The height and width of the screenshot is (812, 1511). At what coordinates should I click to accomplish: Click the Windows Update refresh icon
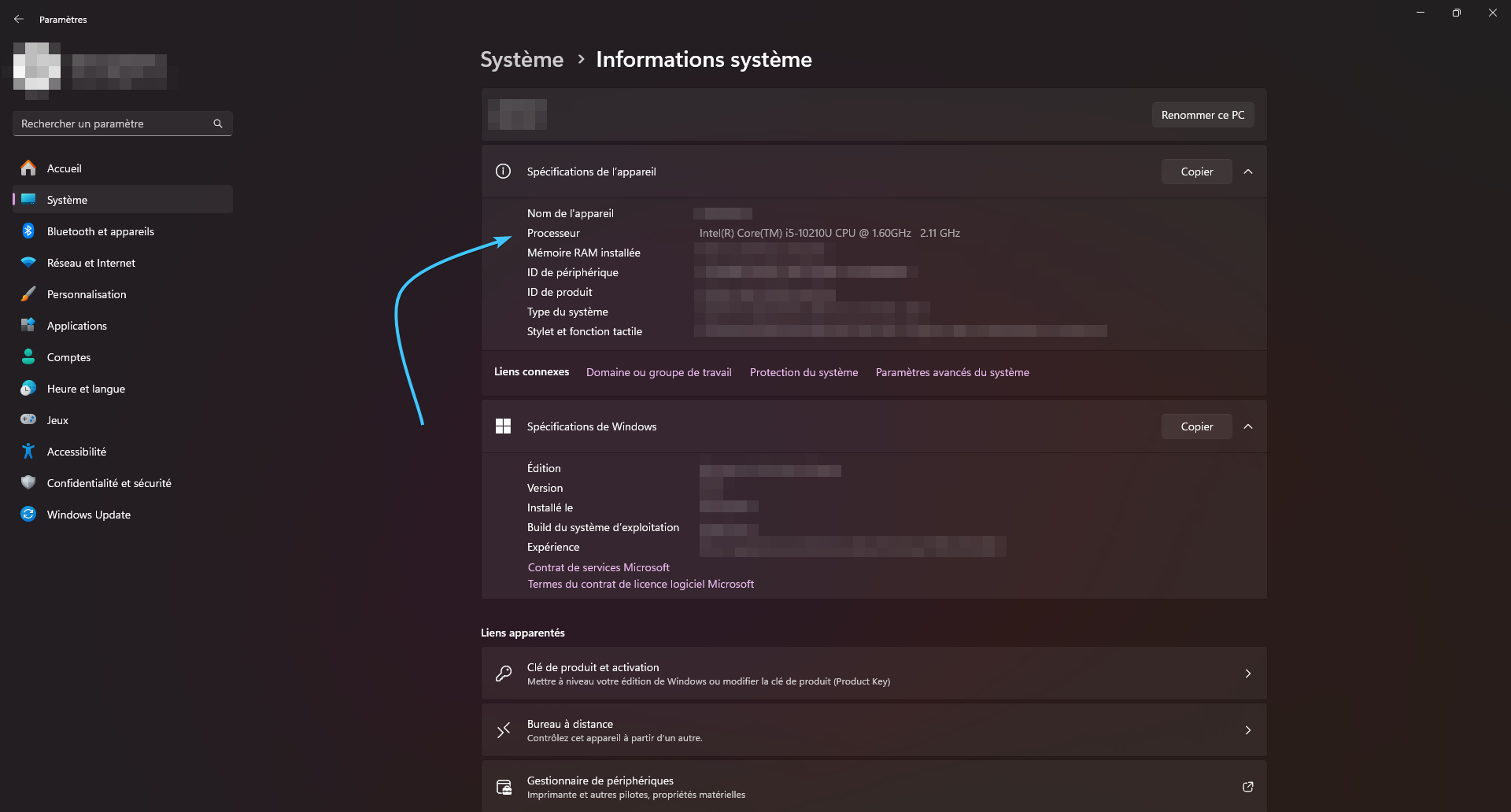coord(28,514)
